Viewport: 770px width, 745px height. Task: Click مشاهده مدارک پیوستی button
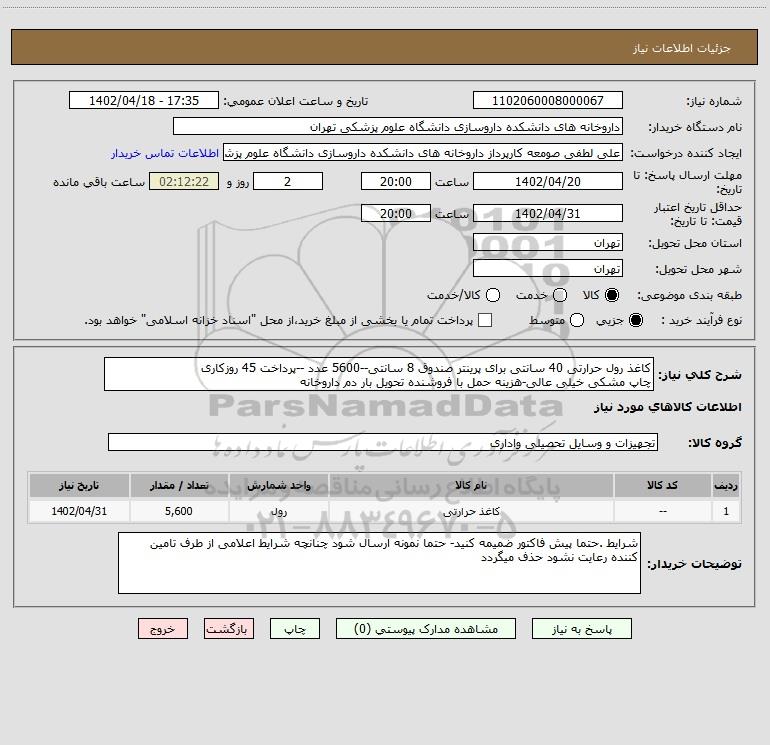point(426,629)
